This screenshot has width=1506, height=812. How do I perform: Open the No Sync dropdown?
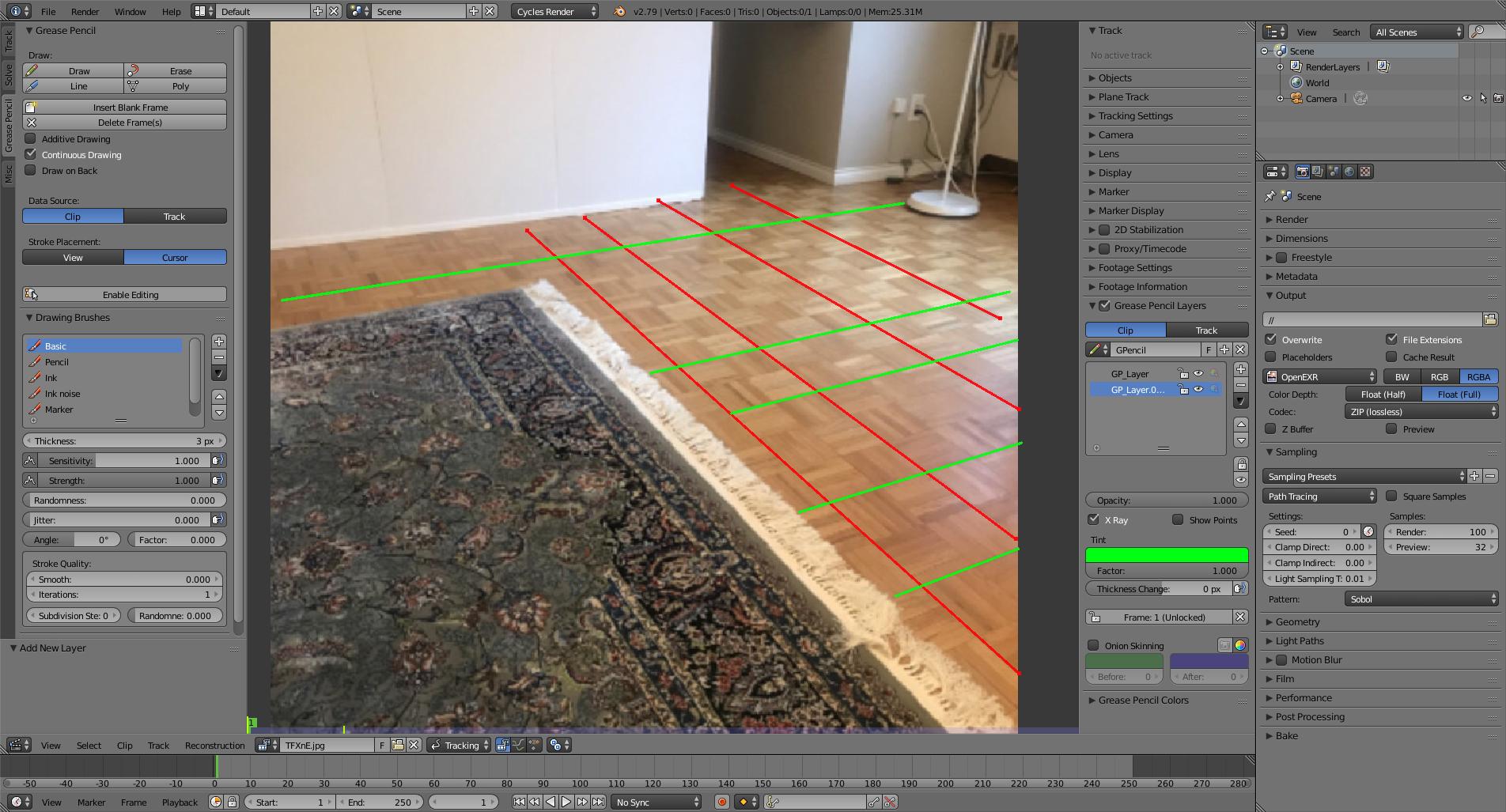tap(656, 802)
